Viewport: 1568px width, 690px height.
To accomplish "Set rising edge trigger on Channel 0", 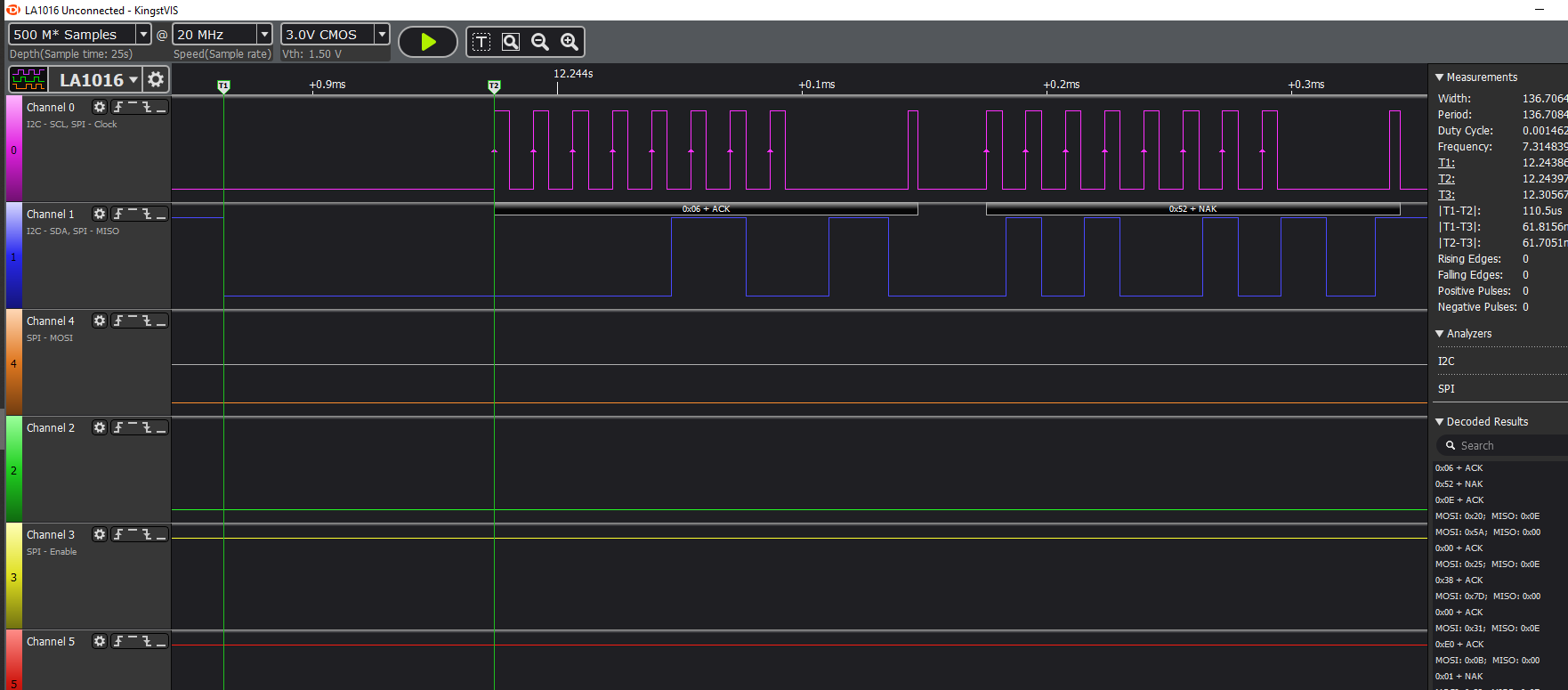I will pos(118,107).
